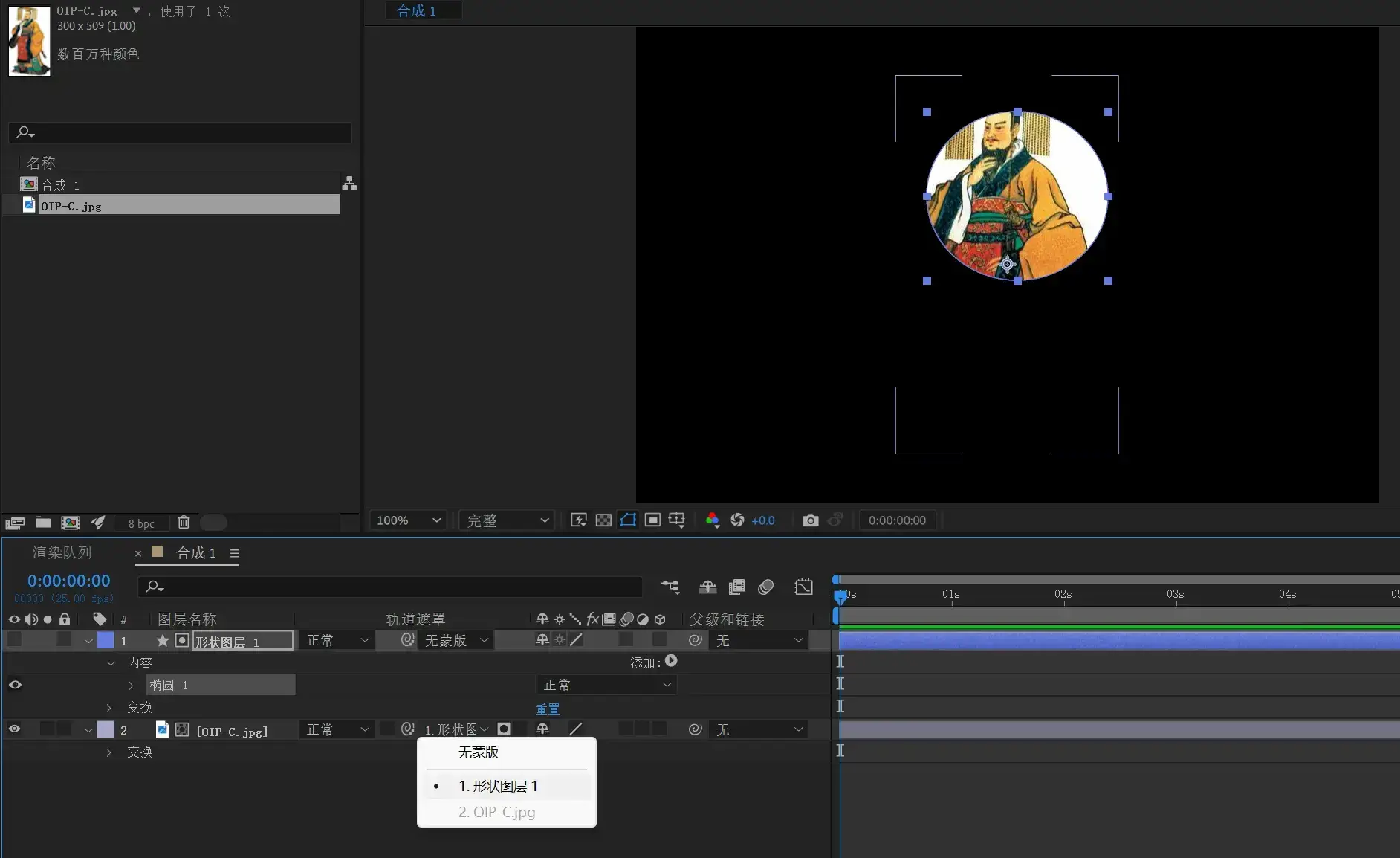Enable motion blur for the composition
The height and width of the screenshot is (858, 1400).
(x=766, y=587)
